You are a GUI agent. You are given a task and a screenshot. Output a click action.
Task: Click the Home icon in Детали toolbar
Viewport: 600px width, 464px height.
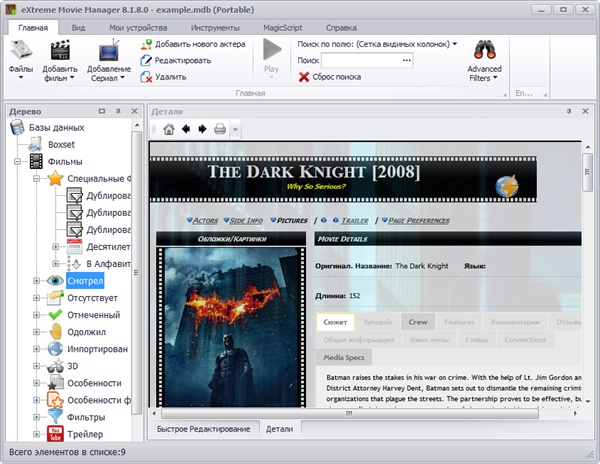tap(169, 129)
